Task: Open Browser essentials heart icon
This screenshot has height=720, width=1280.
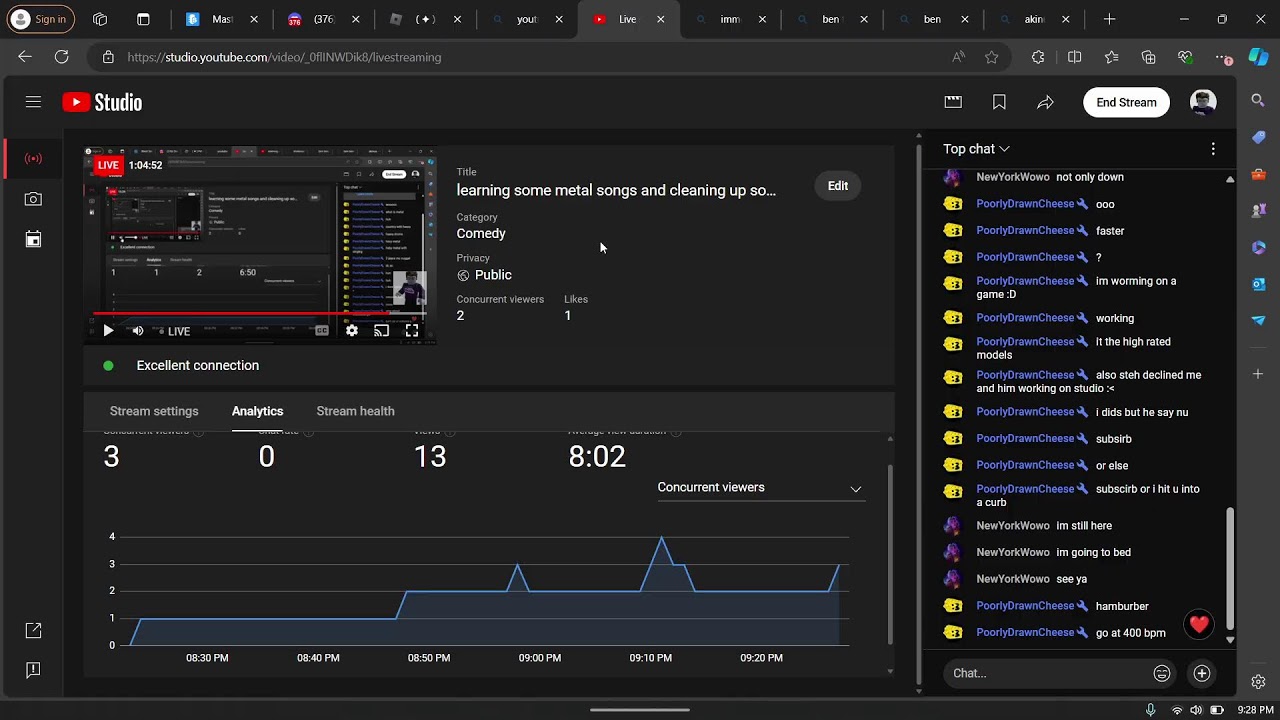Action: 1185,57
